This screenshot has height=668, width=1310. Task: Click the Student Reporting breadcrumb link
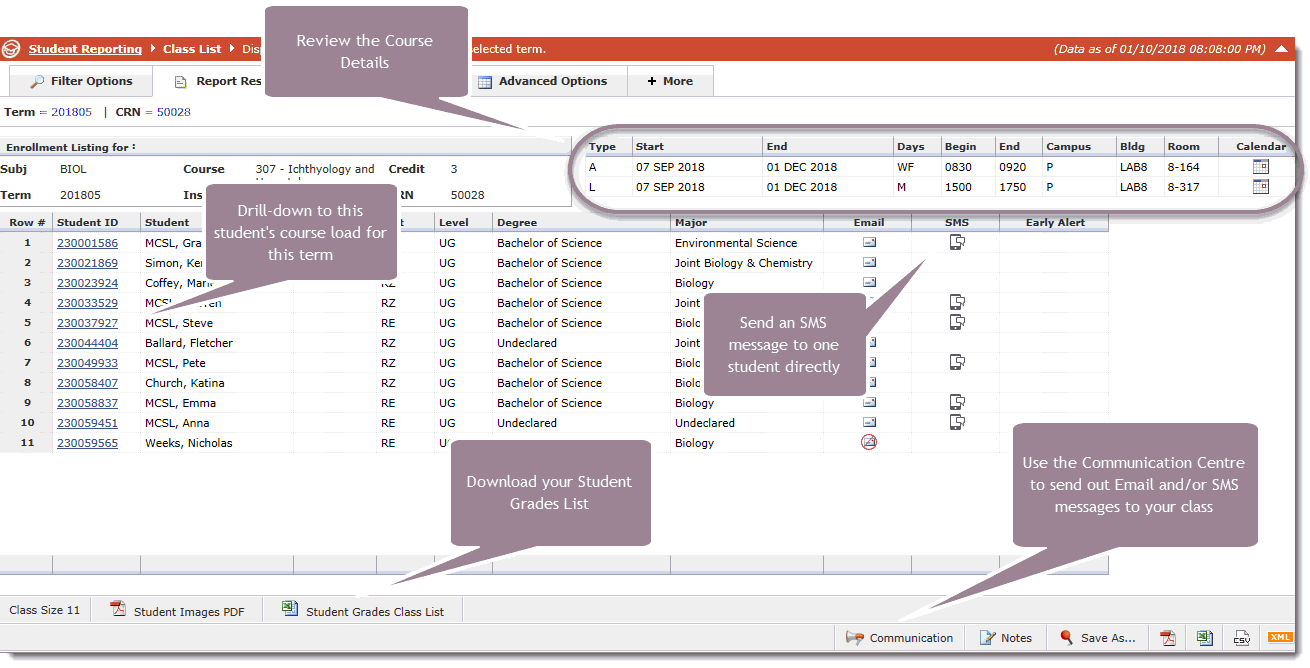coord(85,49)
